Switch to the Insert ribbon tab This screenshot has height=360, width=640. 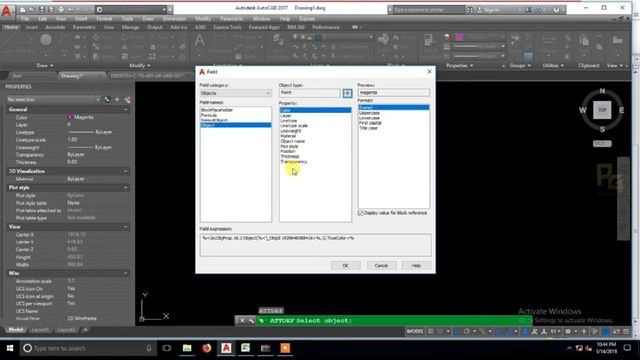pyautogui.click(x=31, y=27)
